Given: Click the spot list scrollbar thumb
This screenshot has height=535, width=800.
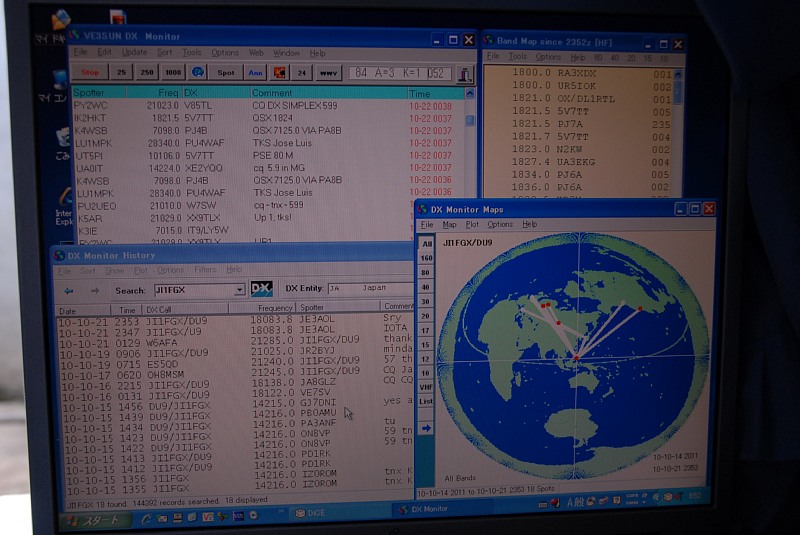Looking at the screenshot, I should click(x=469, y=120).
